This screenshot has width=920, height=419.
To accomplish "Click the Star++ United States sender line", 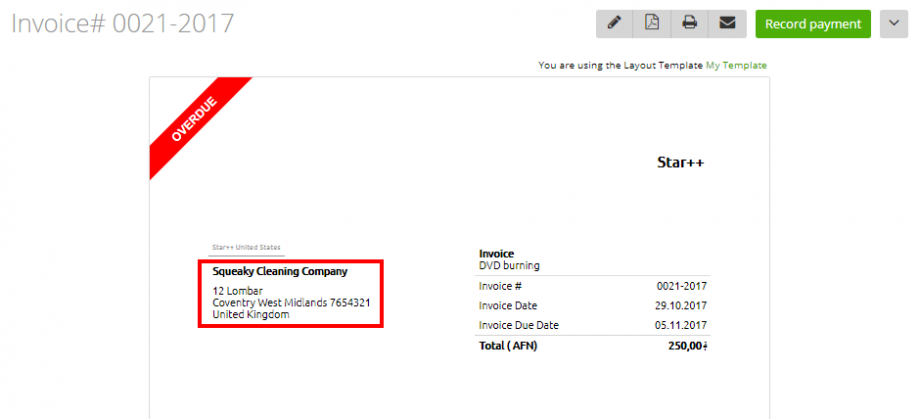I will coord(246,247).
